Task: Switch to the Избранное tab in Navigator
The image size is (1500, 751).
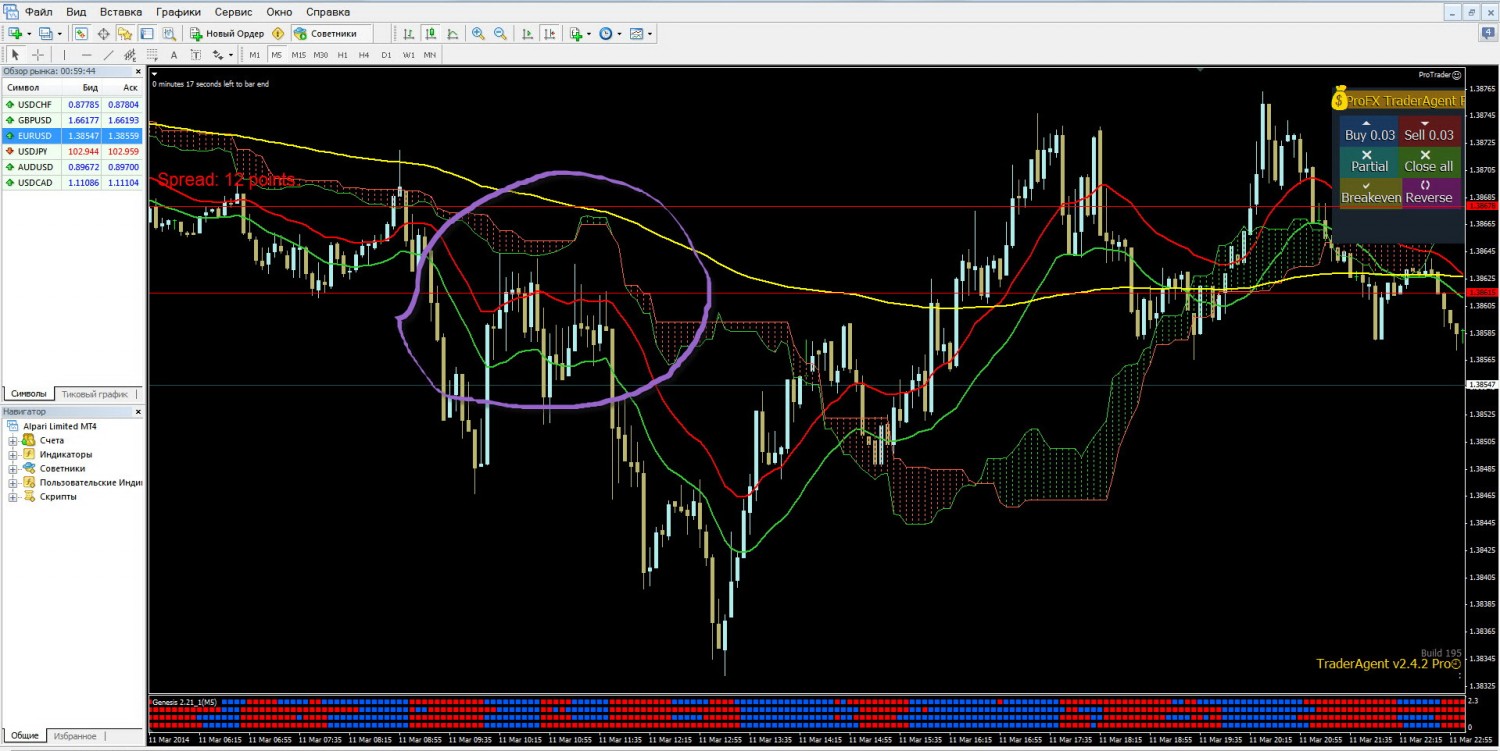Action: [x=75, y=736]
